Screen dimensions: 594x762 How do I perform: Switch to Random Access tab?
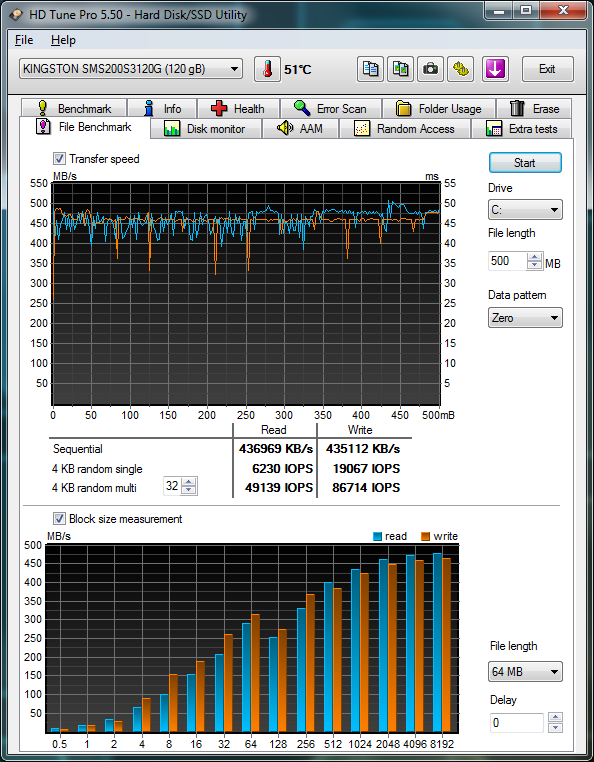(x=405, y=129)
